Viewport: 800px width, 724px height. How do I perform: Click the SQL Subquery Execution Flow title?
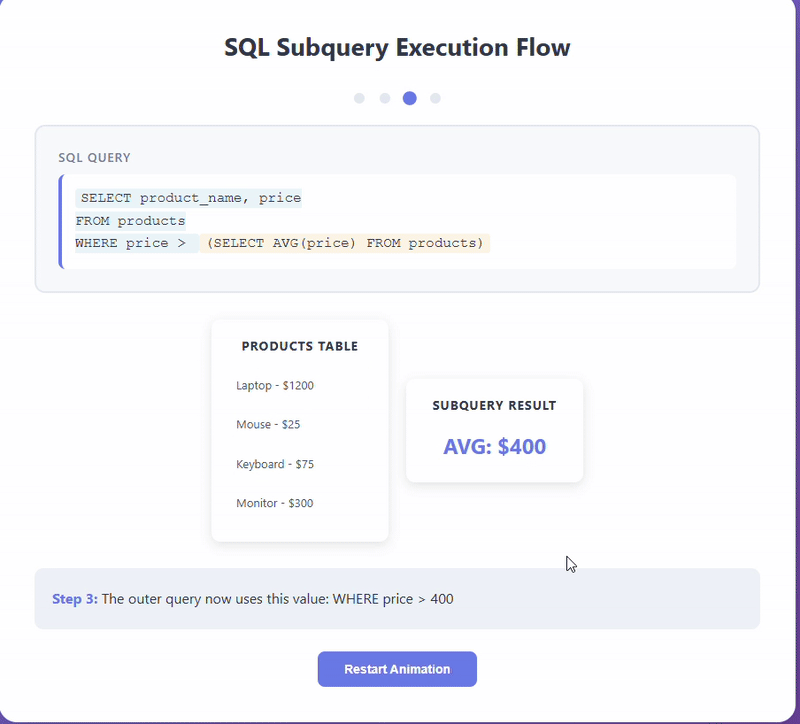[x=397, y=47]
